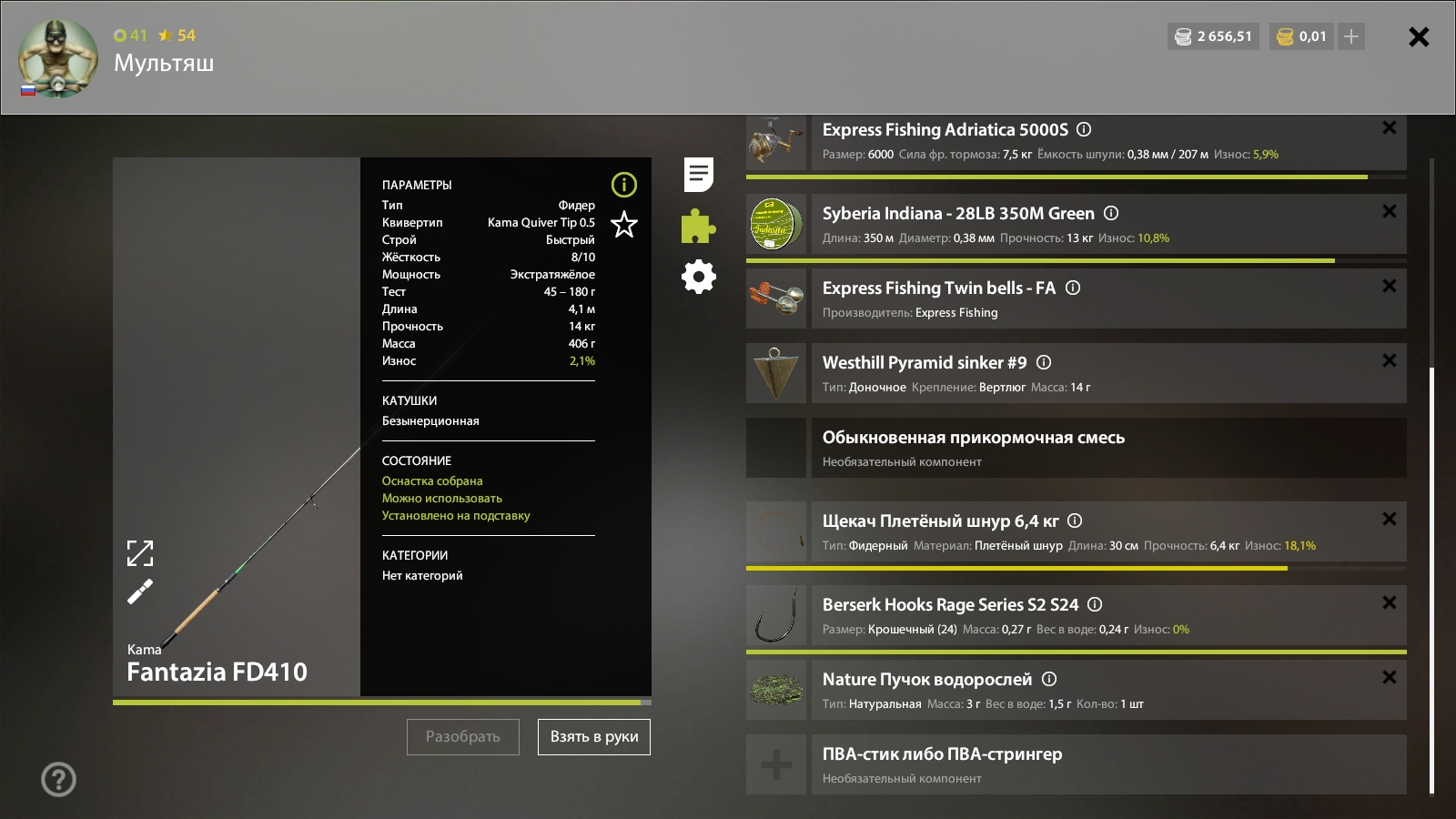Viewport: 1456px width, 819px height.
Task: Click the Разобрать button
Action: (x=462, y=737)
